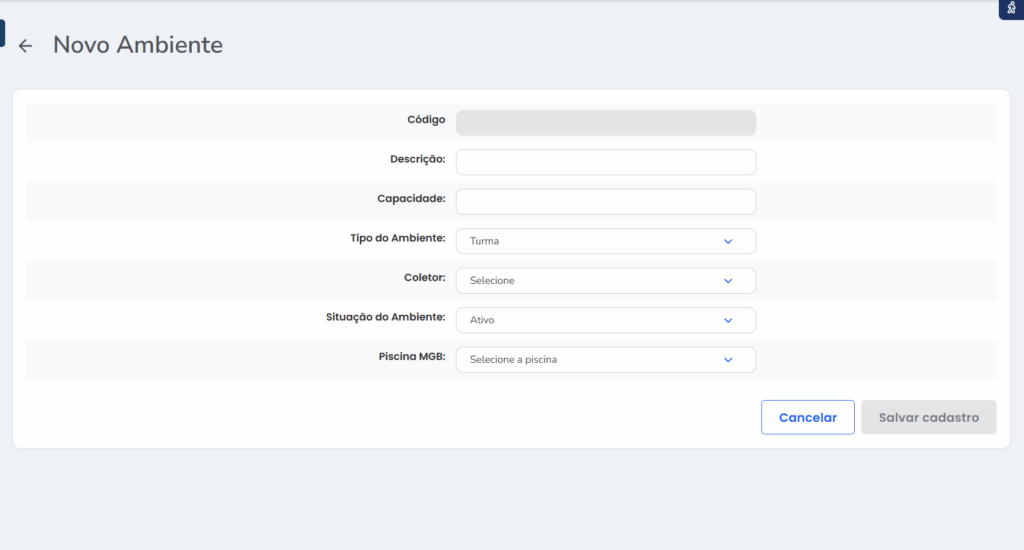
Task: Open the dropdown showing Ativo
Action: [x=590, y=320]
